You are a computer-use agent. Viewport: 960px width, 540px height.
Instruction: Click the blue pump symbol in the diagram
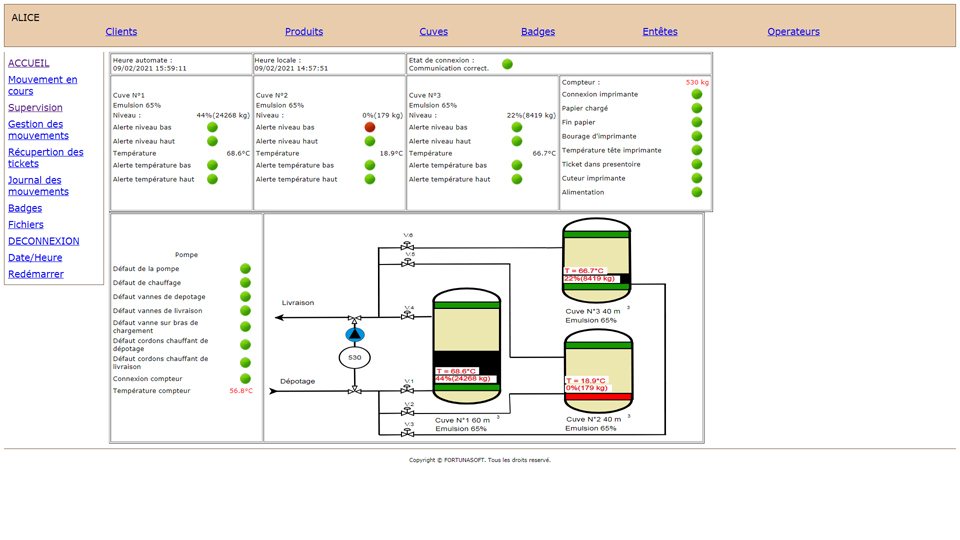coord(355,335)
